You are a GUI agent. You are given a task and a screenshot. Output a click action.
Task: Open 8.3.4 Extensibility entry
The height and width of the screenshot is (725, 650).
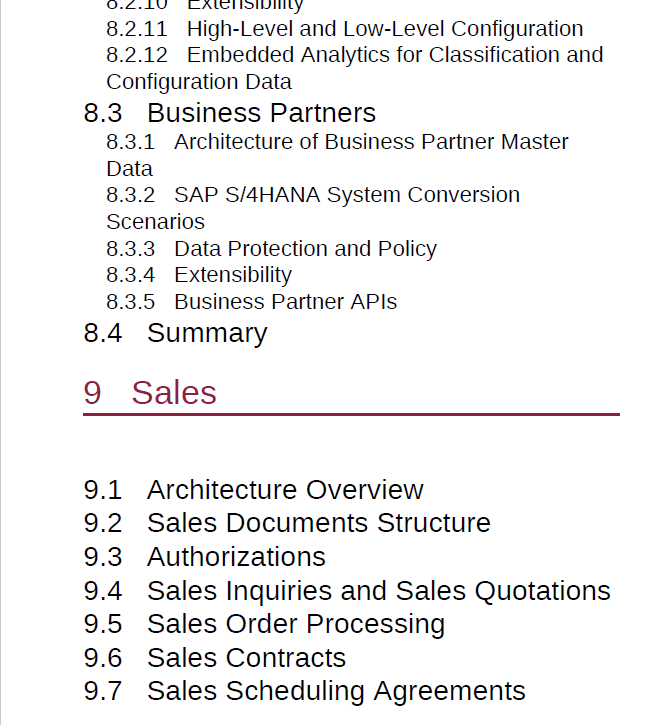tap(199, 275)
